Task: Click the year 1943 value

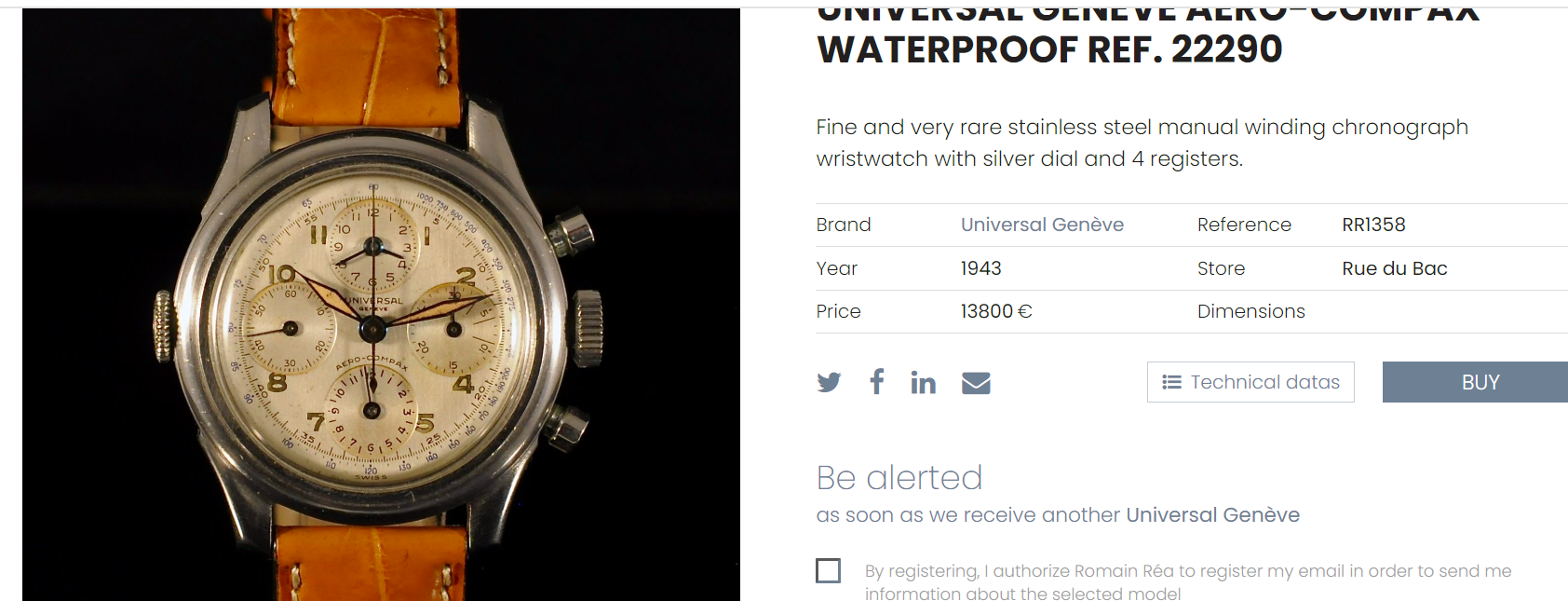Action: point(980,268)
